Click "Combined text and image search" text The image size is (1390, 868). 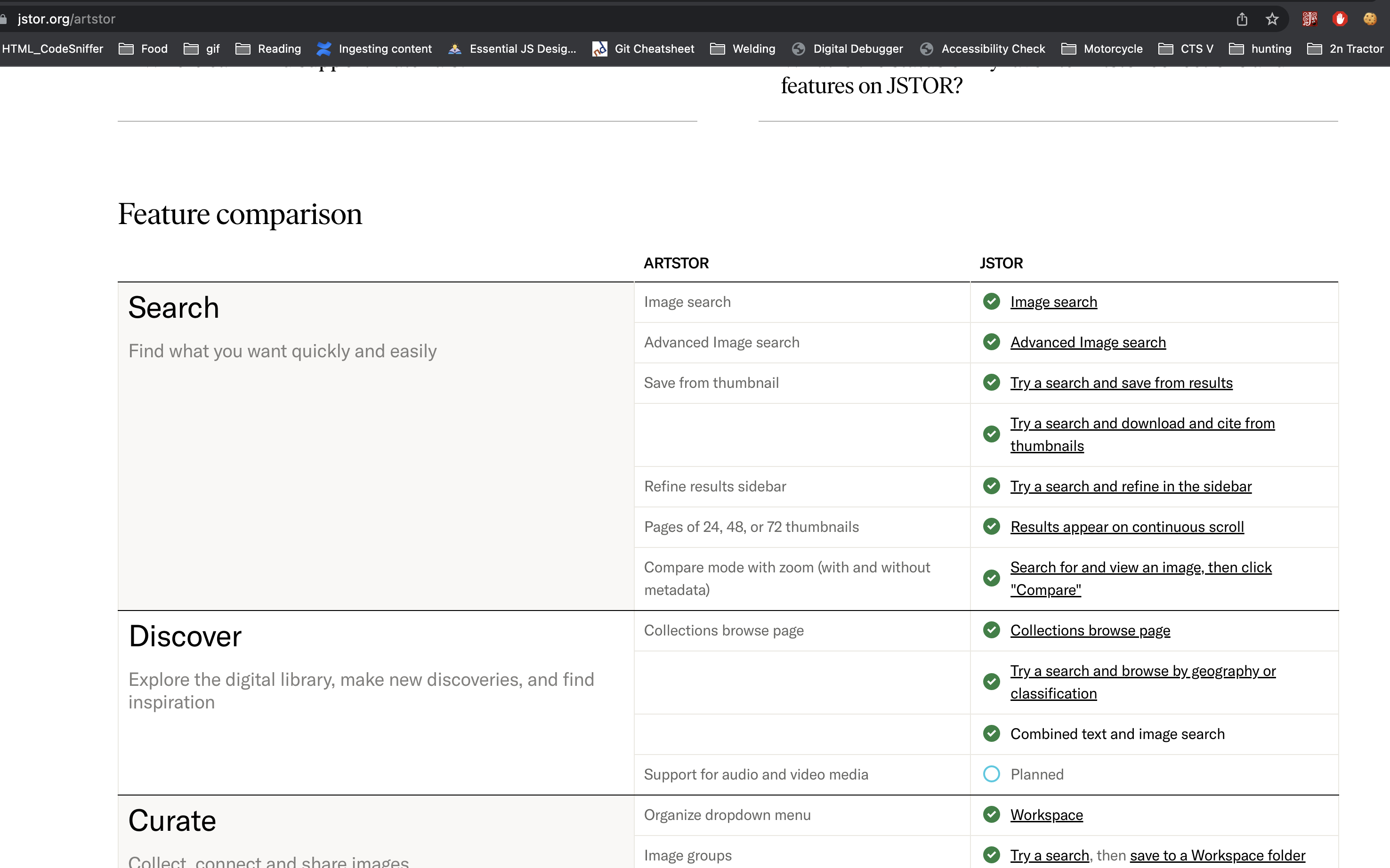[1117, 734]
